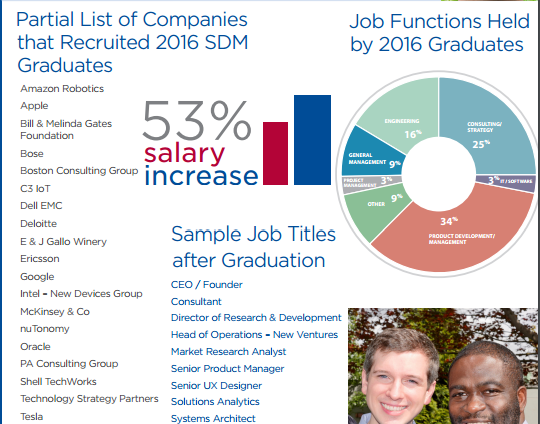Click the graduates photo thumbnail
This screenshot has height=424, width=540.
point(442,366)
